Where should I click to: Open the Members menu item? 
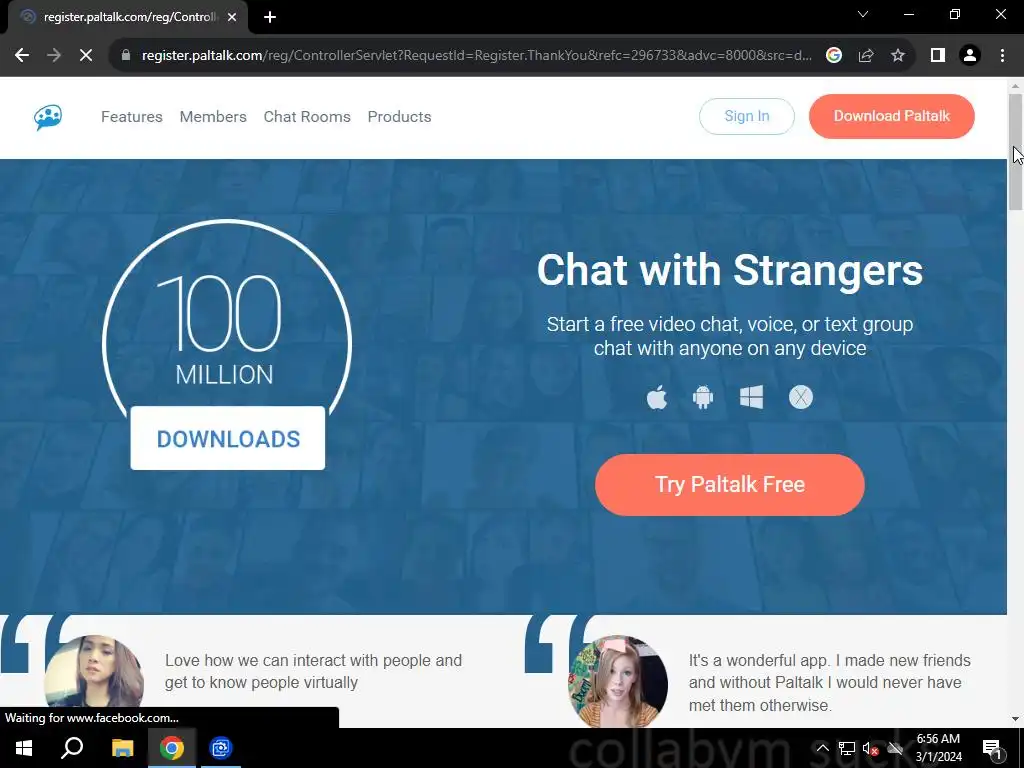coord(213,117)
